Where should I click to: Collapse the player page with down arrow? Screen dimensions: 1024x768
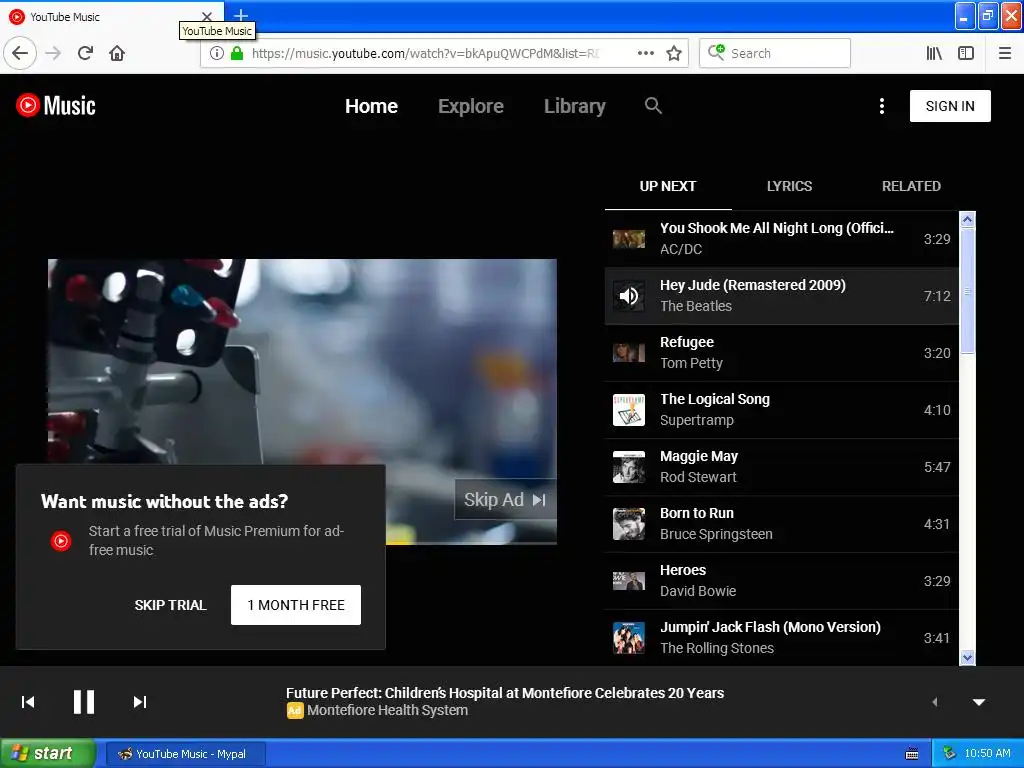point(979,702)
